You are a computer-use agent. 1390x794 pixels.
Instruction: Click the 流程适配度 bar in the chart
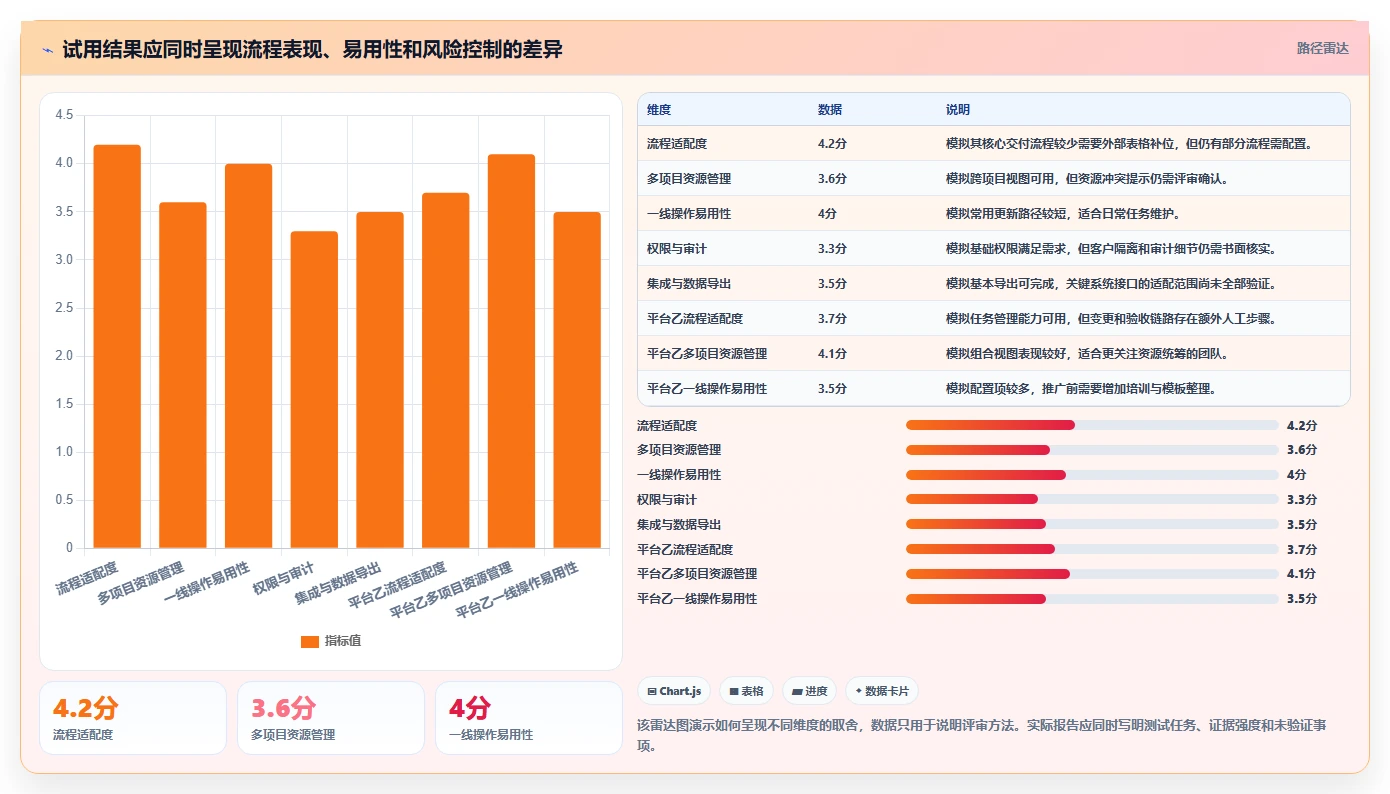[117, 346]
